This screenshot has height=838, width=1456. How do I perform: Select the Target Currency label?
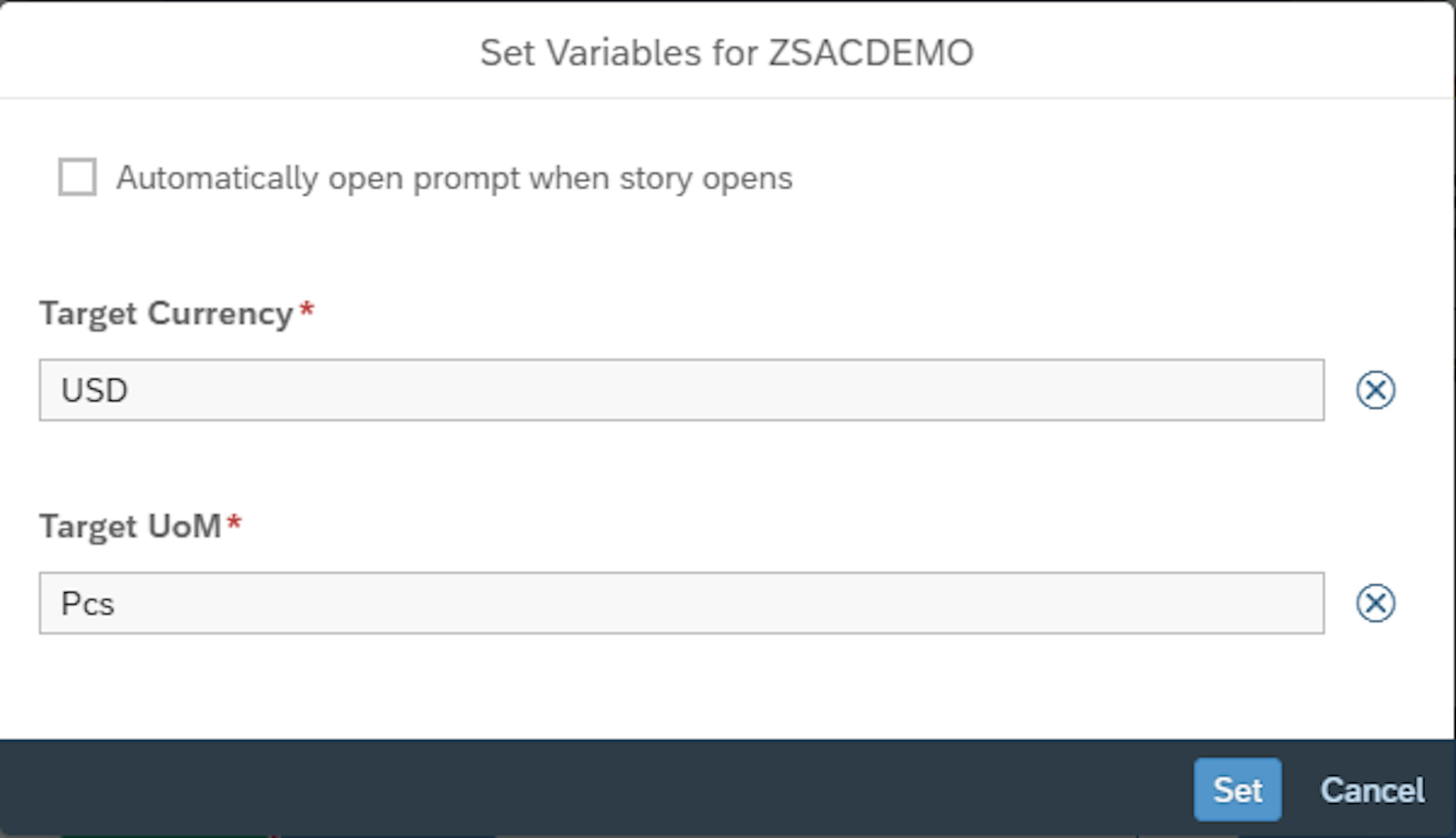point(167,312)
